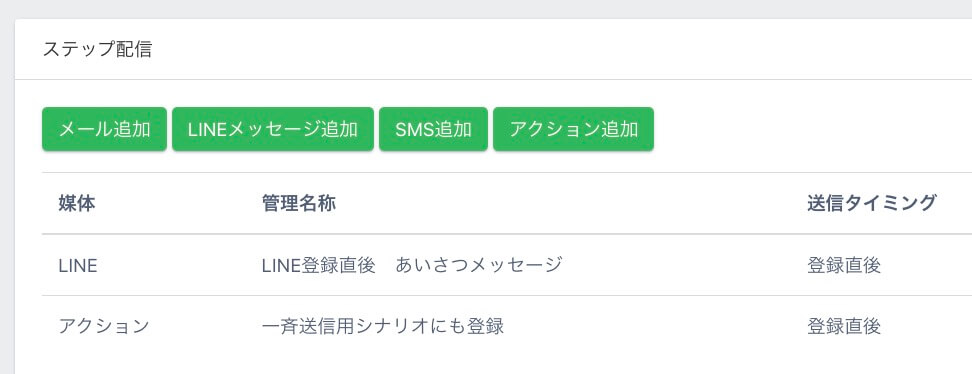Click the 媒体 column header
The image size is (972, 374).
pyautogui.click(x=77, y=203)
